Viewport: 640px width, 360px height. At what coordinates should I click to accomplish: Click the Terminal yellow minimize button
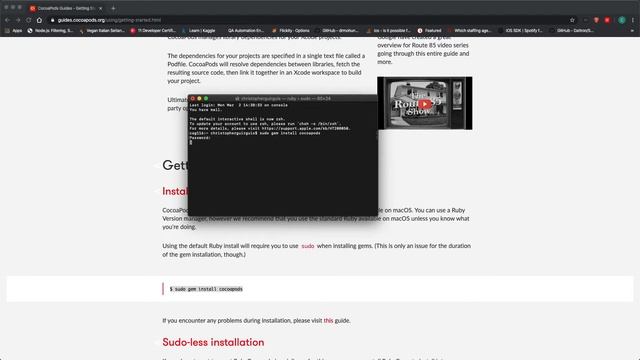point(200,98)
